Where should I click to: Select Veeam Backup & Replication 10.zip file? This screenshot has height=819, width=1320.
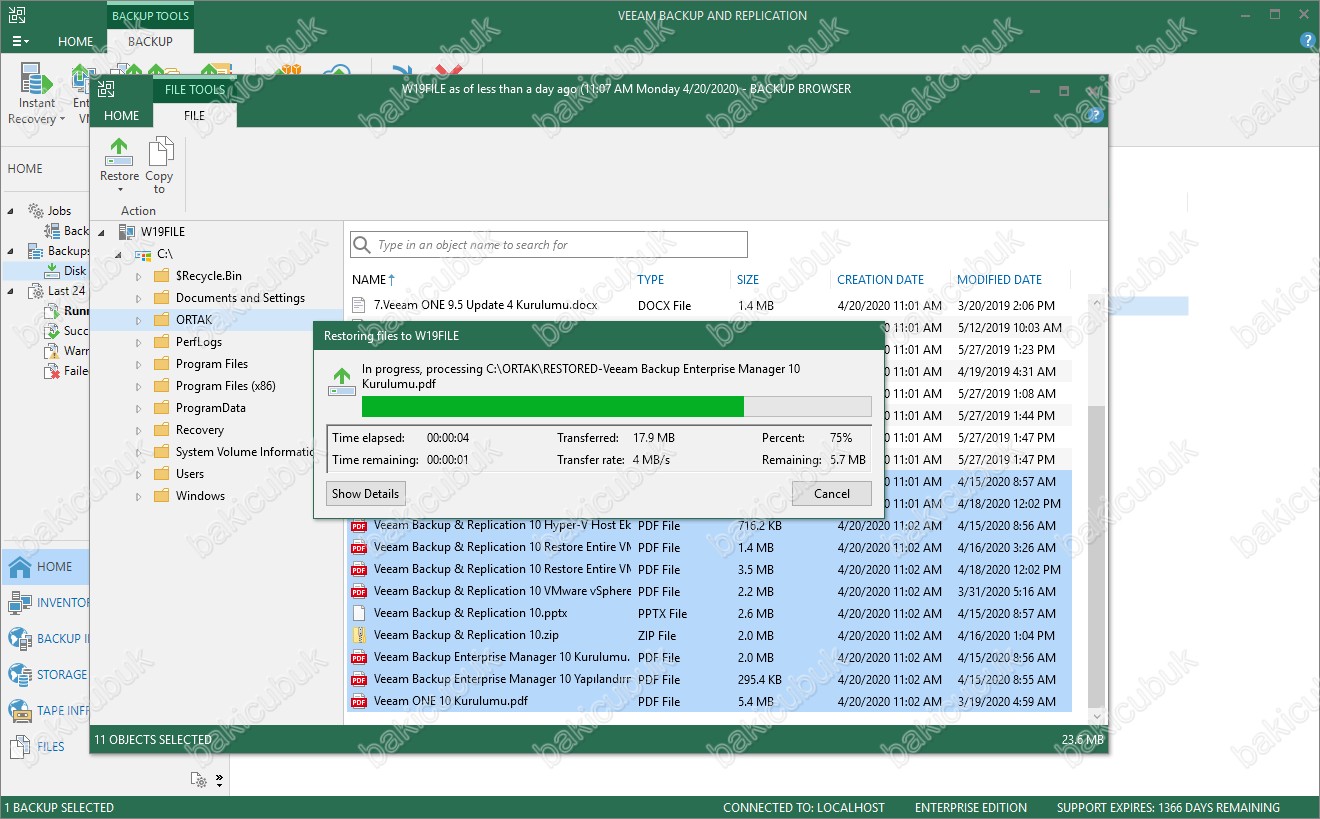click(710, 635)
